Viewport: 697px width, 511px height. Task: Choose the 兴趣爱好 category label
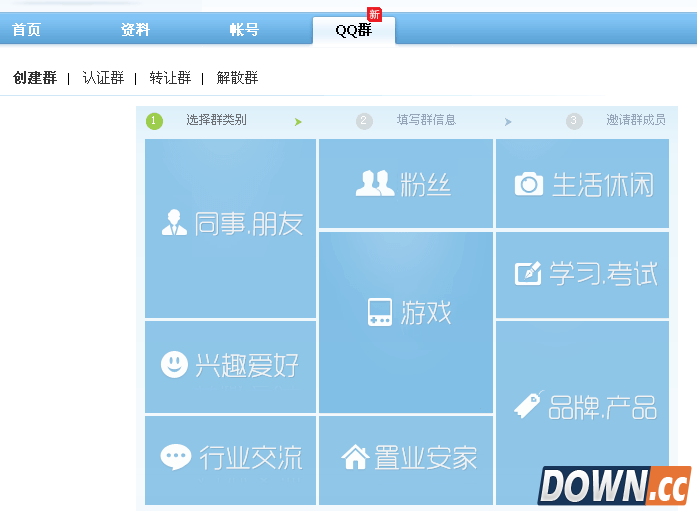click(247, 365)
